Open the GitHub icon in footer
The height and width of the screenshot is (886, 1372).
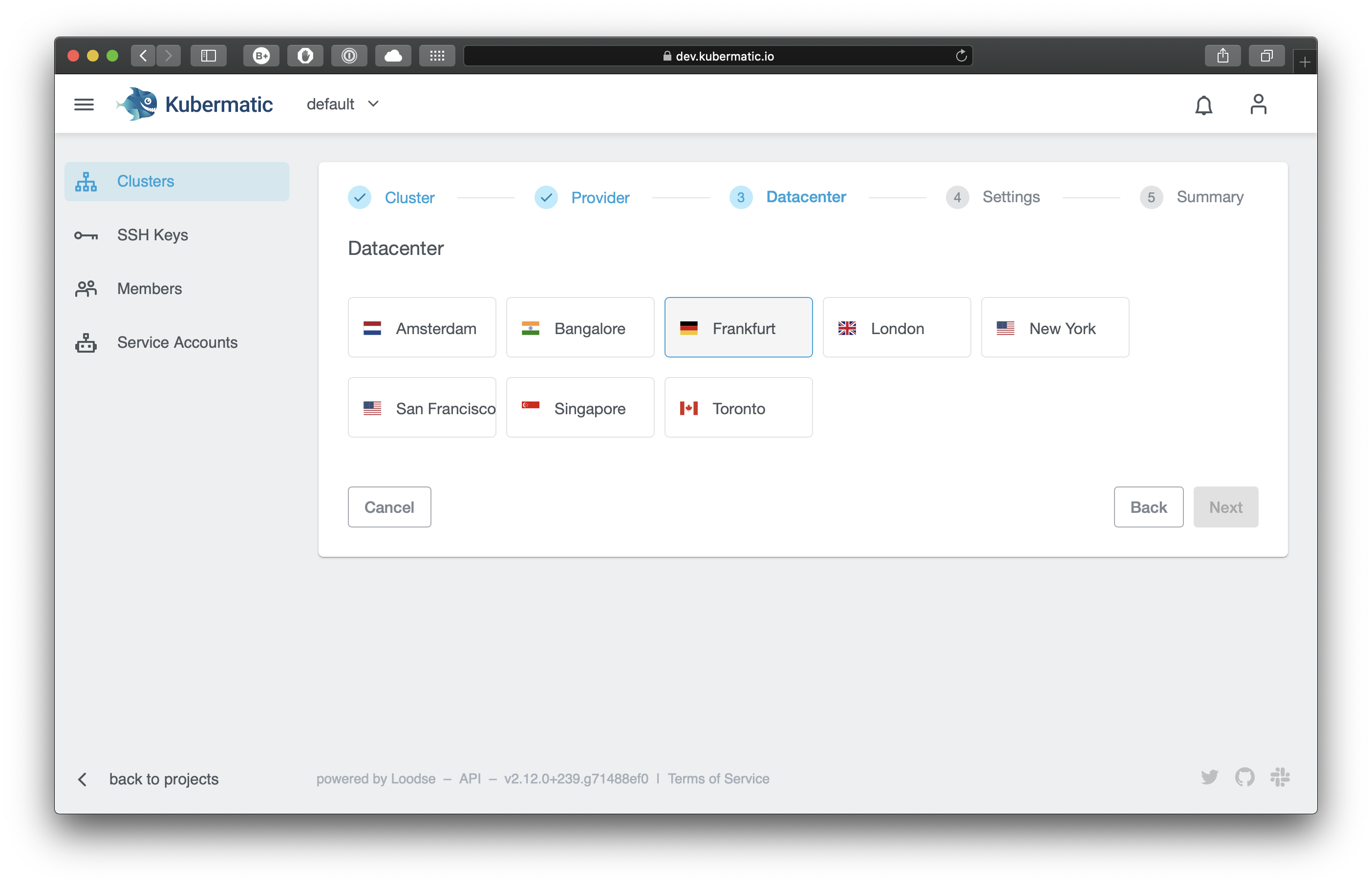[1244, 777]
